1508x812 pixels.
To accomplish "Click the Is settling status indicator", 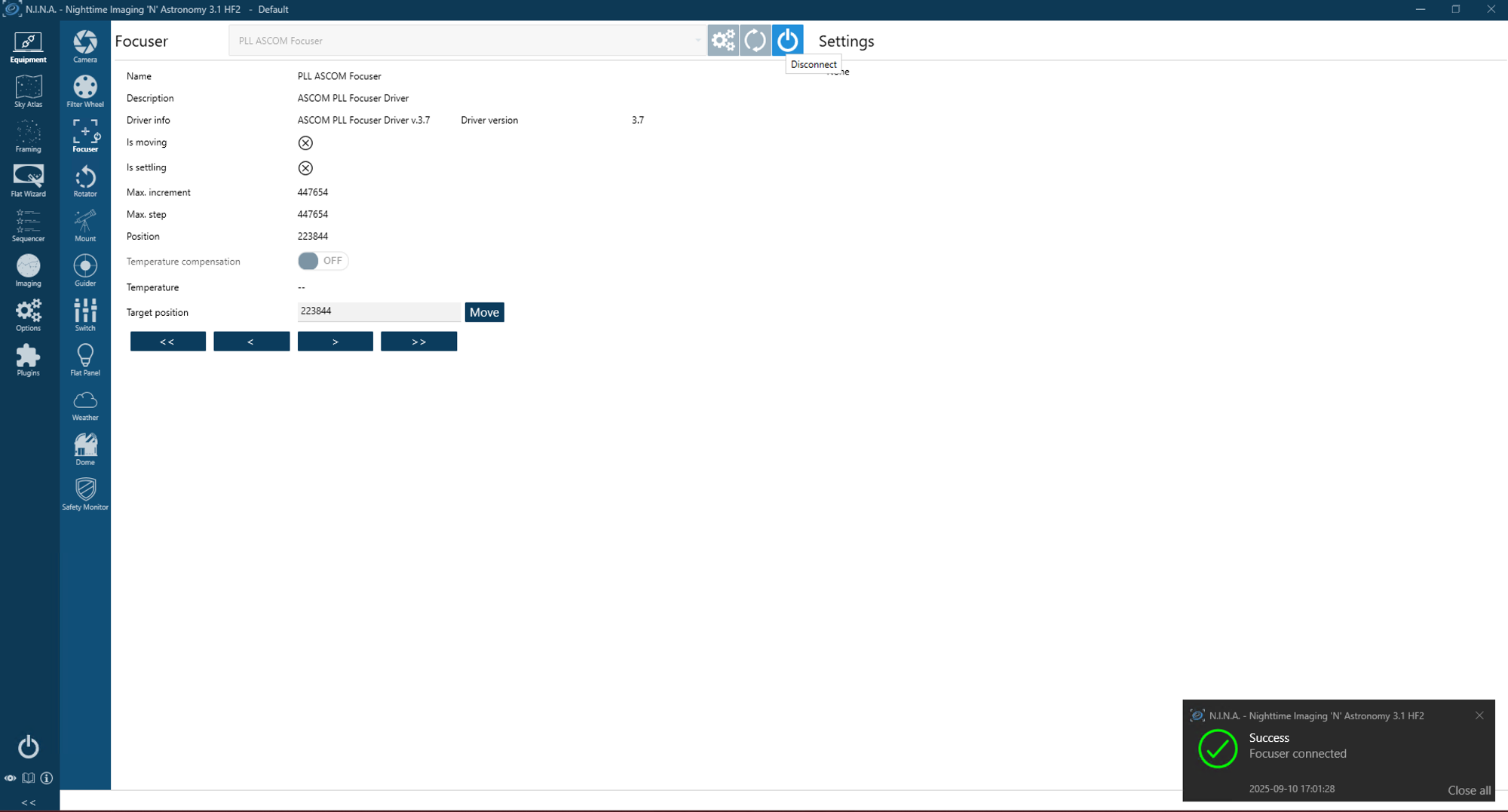I will click(305, 168).
